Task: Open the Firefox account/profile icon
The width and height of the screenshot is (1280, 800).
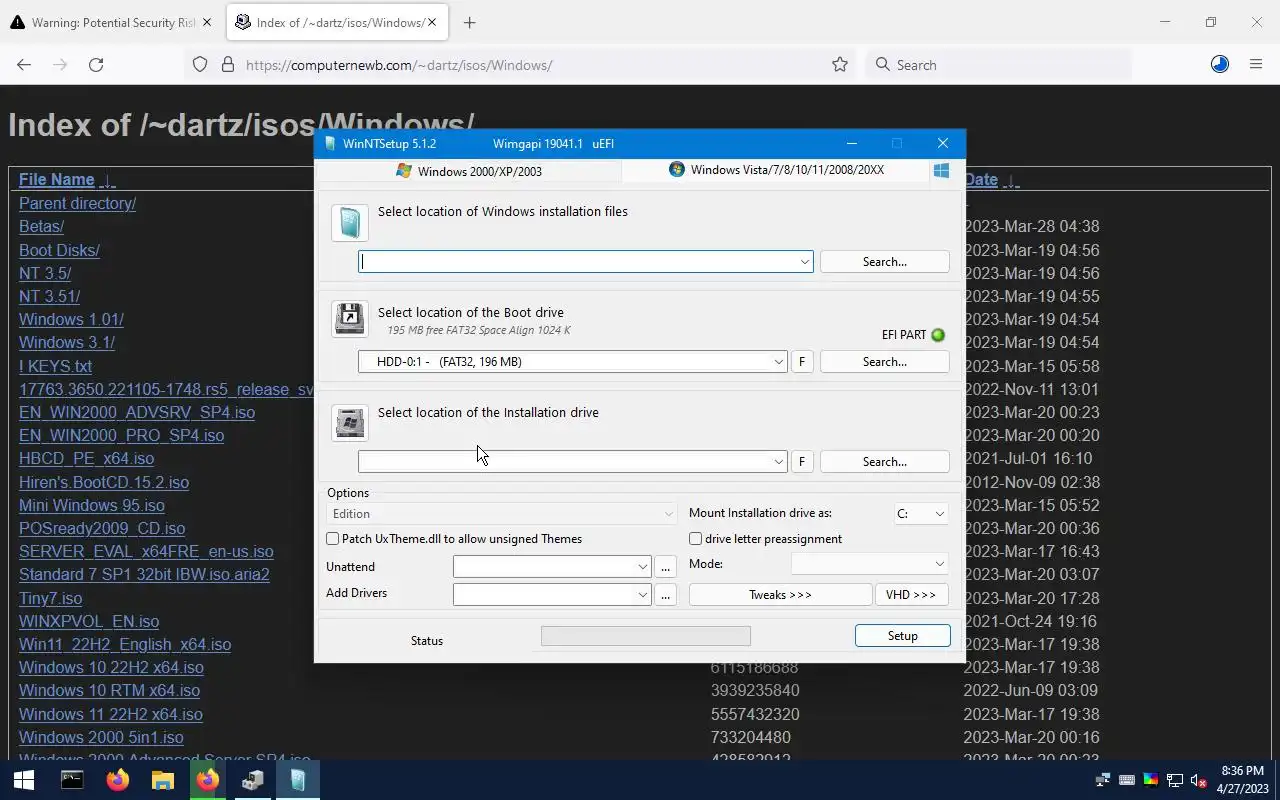Action: (1220, 65)
